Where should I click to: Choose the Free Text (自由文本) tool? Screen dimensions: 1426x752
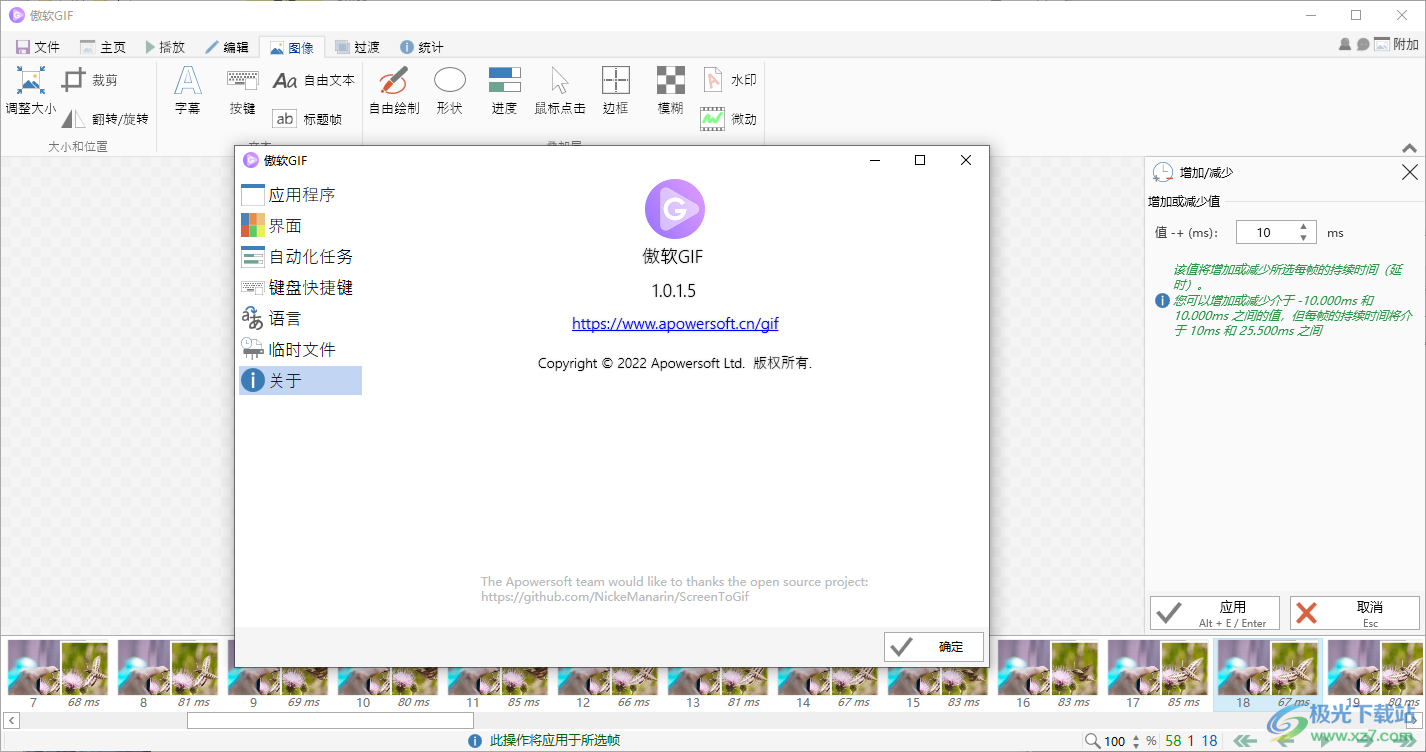(x=314, y=80)
